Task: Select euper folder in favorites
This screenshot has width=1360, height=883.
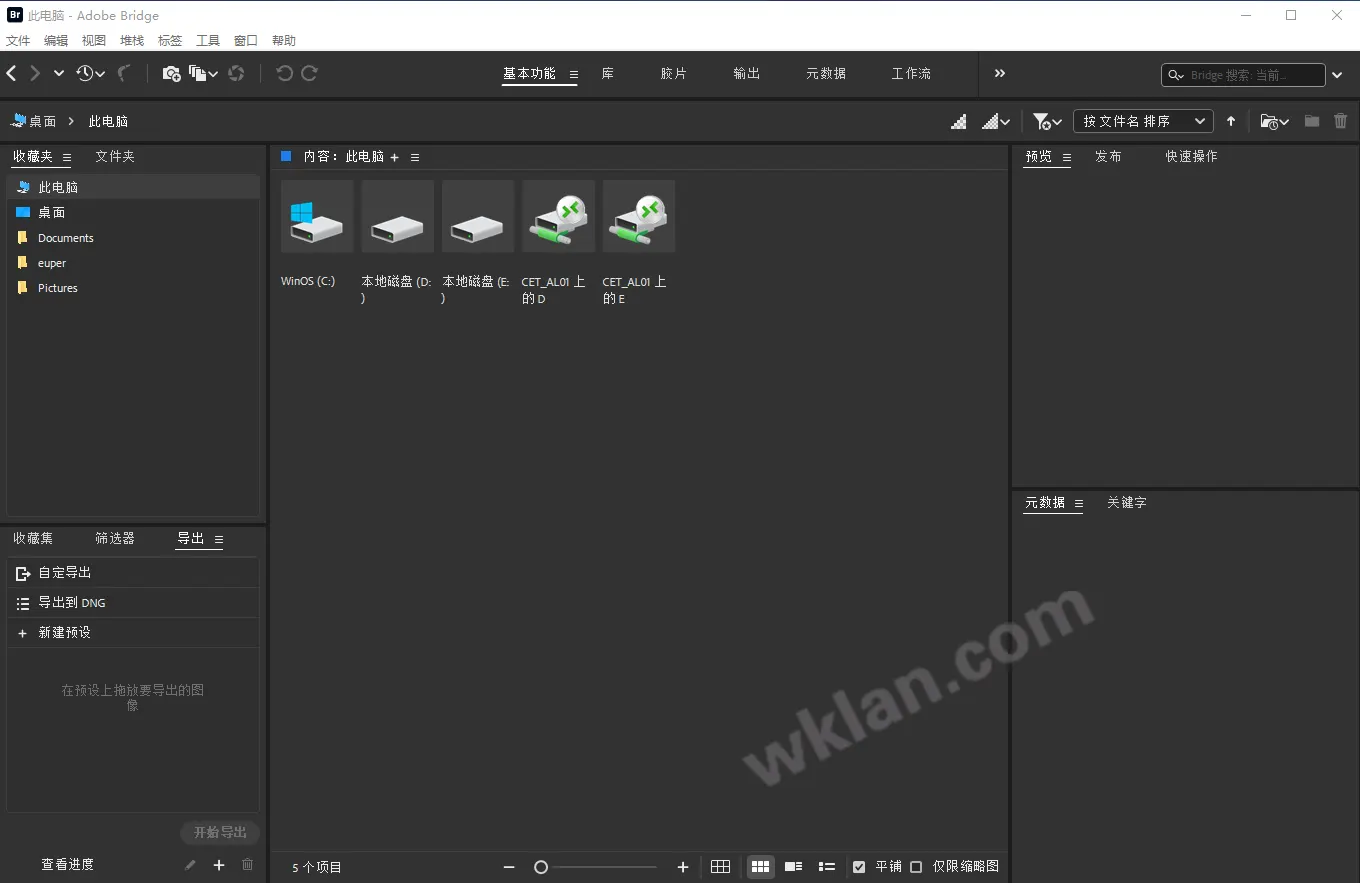Action: 133,263
